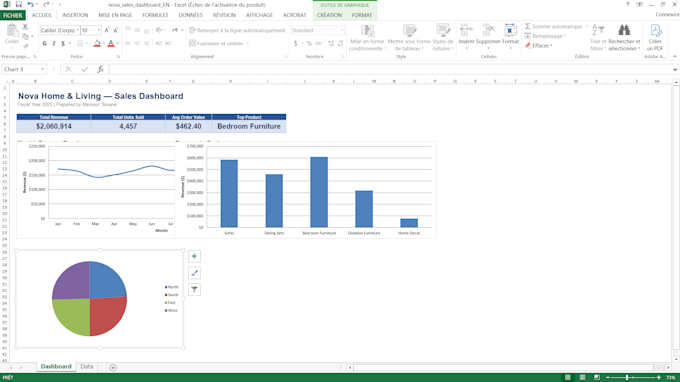Switch to the MISE EN PAGE tab

(x=115, y=15)
